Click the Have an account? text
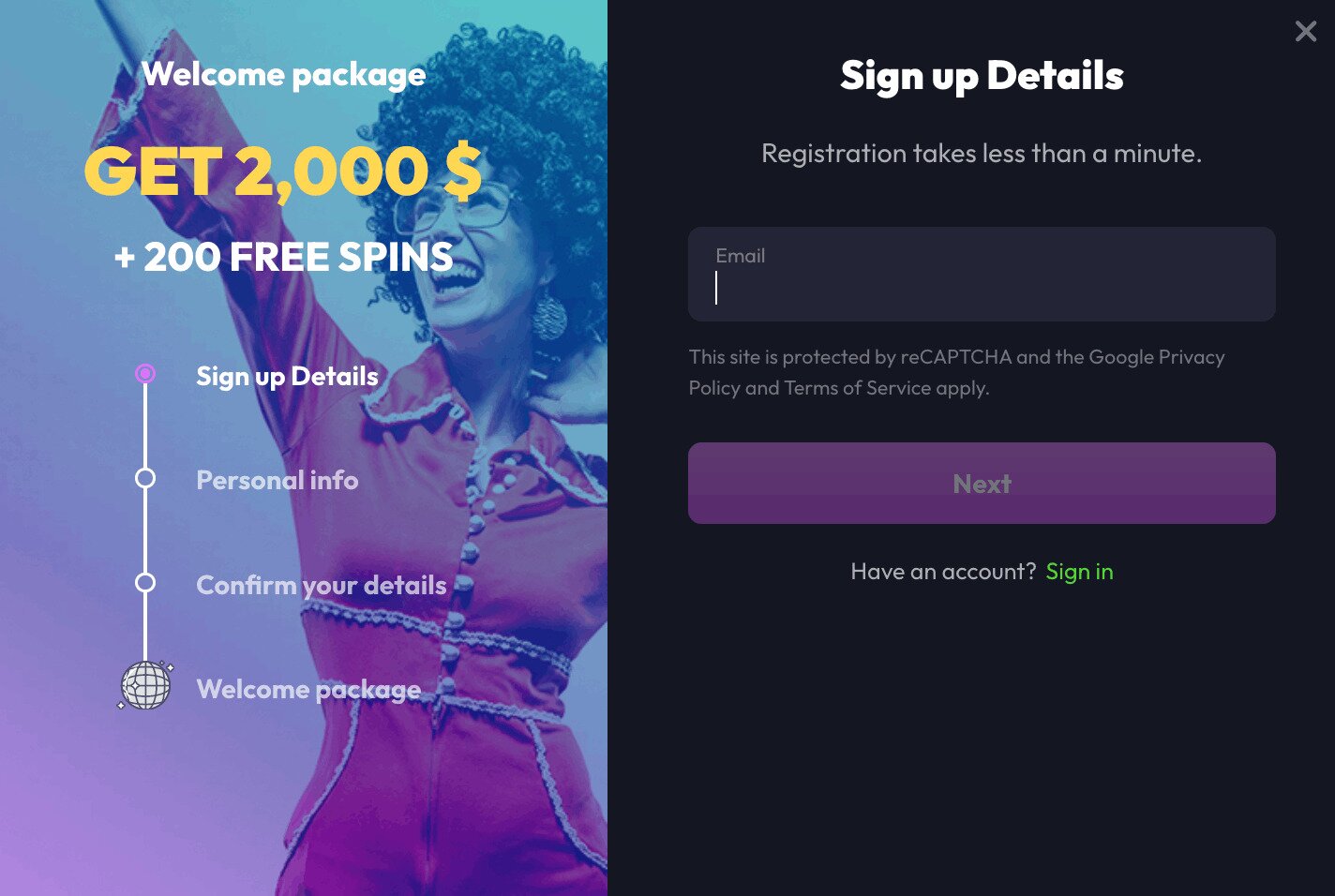 point(942,572)
